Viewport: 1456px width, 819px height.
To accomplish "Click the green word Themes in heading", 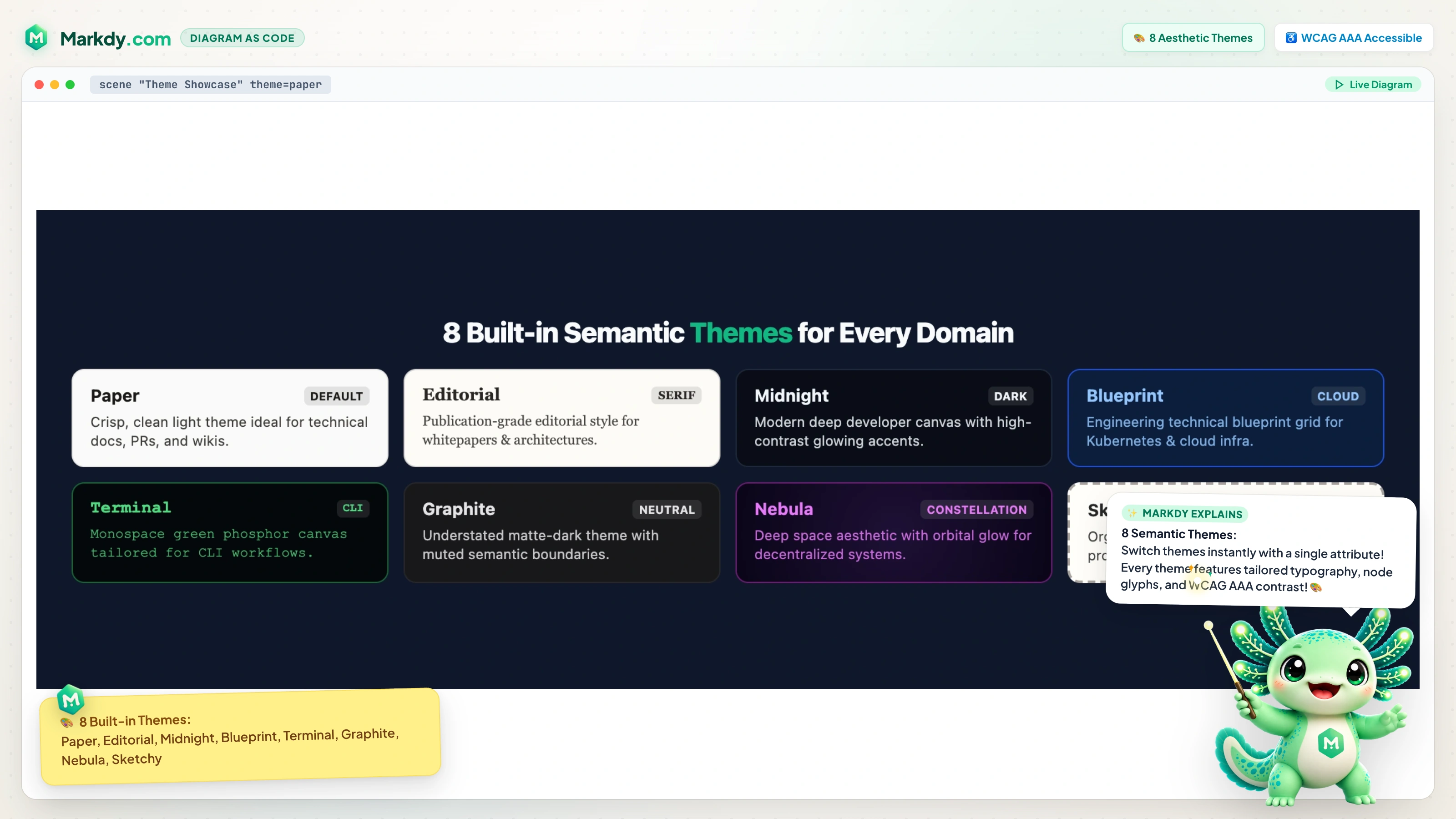I will [740, 332].
